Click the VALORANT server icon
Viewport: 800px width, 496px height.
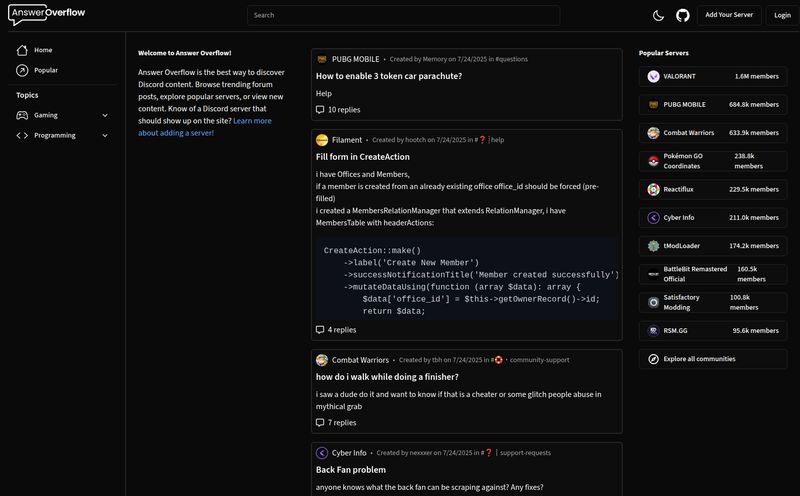click(653, 77)
